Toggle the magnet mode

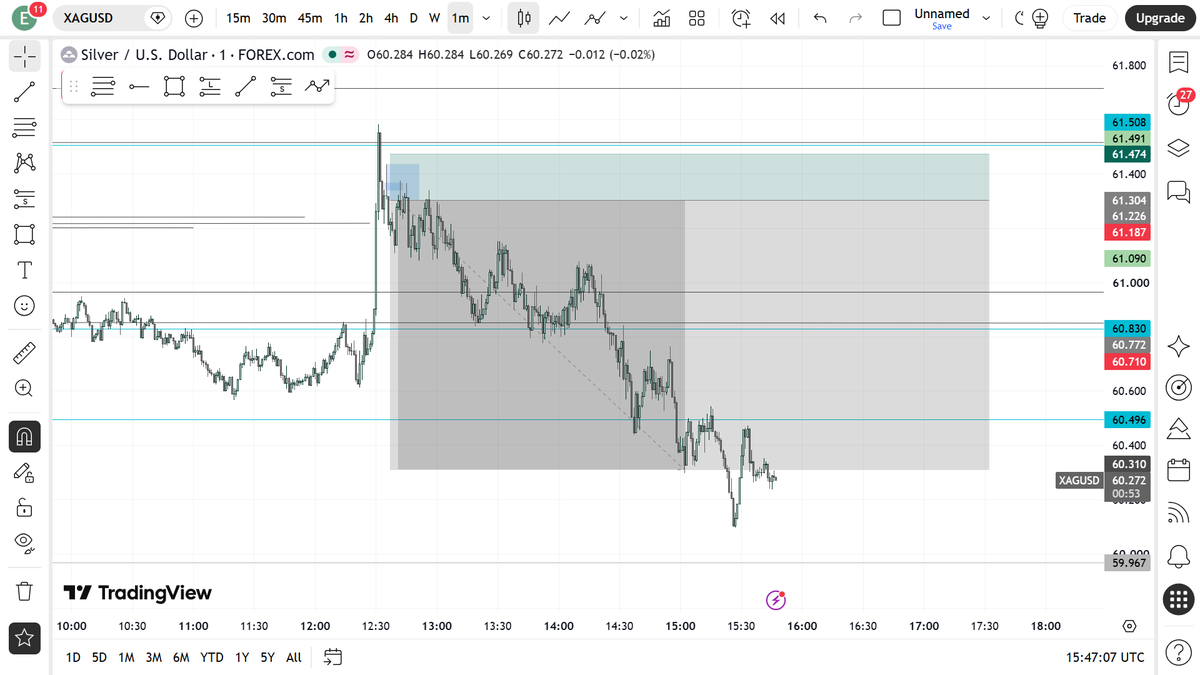tap(25, 436)
